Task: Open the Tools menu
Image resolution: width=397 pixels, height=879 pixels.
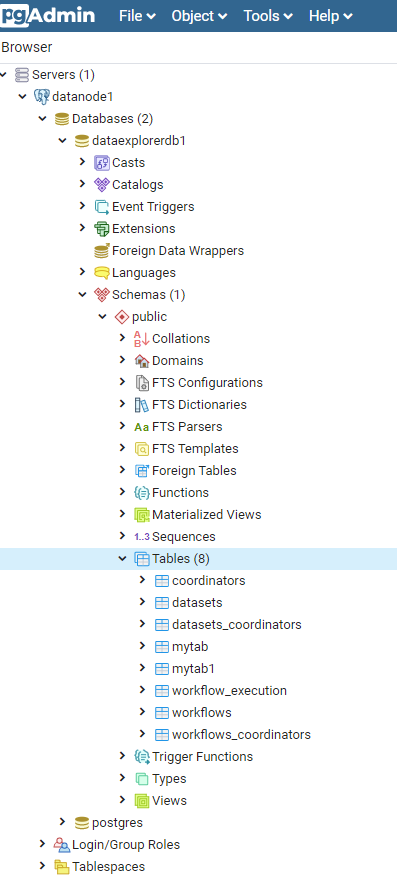Action: [x=268, y=16]
